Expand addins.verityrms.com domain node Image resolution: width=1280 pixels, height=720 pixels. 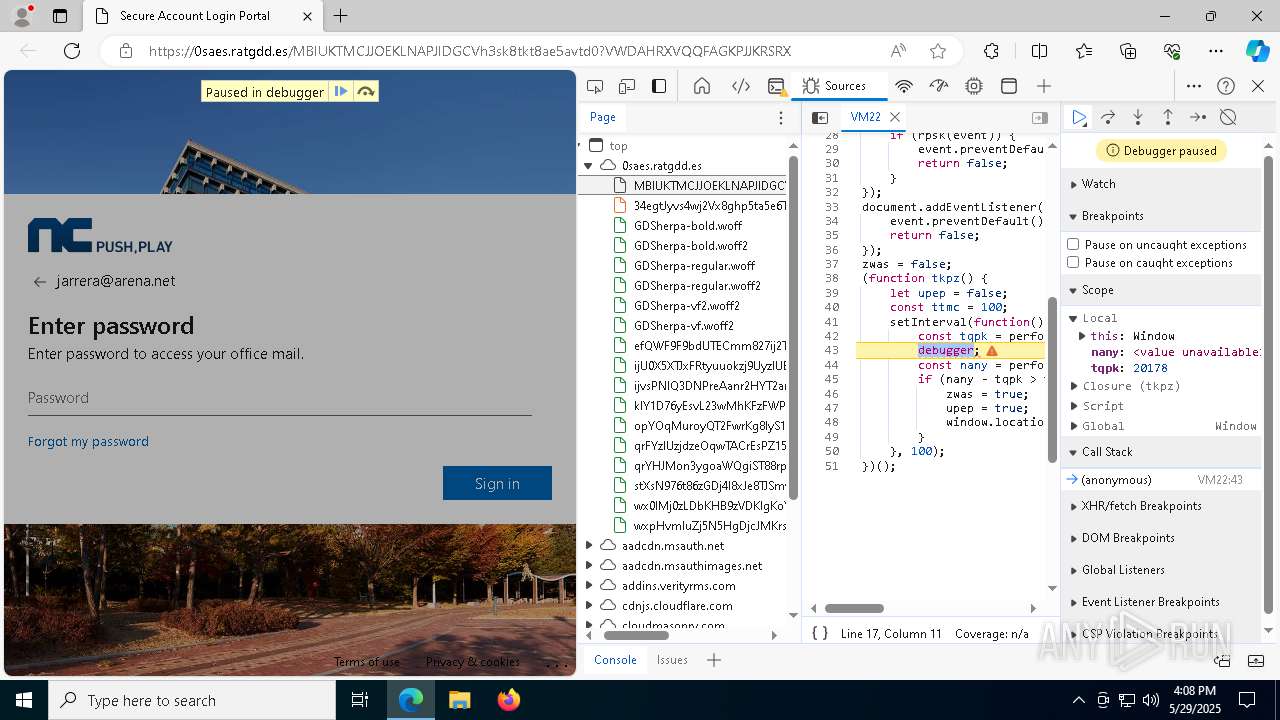coord(590,586)
